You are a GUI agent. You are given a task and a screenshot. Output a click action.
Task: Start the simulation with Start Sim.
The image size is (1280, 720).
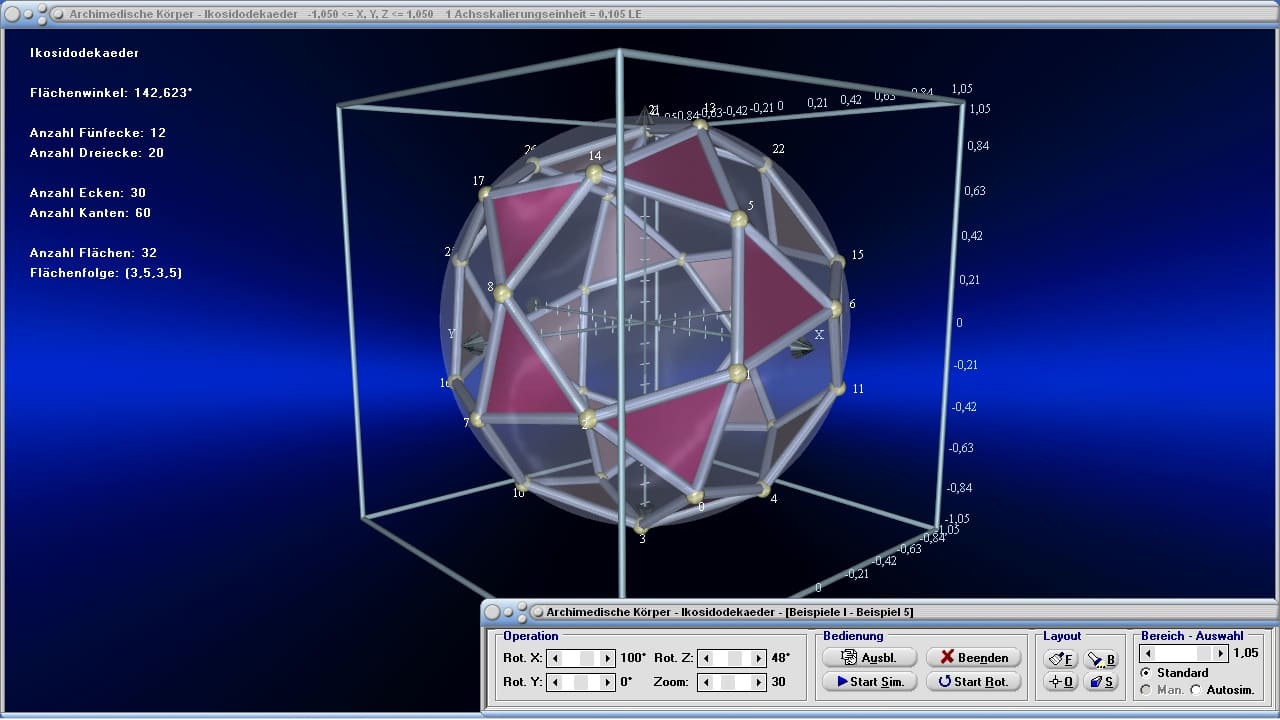coord(869,681)
